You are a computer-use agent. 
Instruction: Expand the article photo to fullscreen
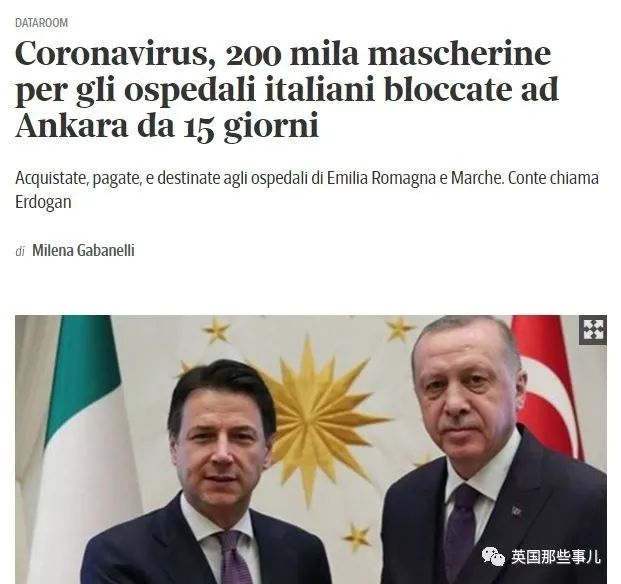pyautogui.click(x=593, y=330)
